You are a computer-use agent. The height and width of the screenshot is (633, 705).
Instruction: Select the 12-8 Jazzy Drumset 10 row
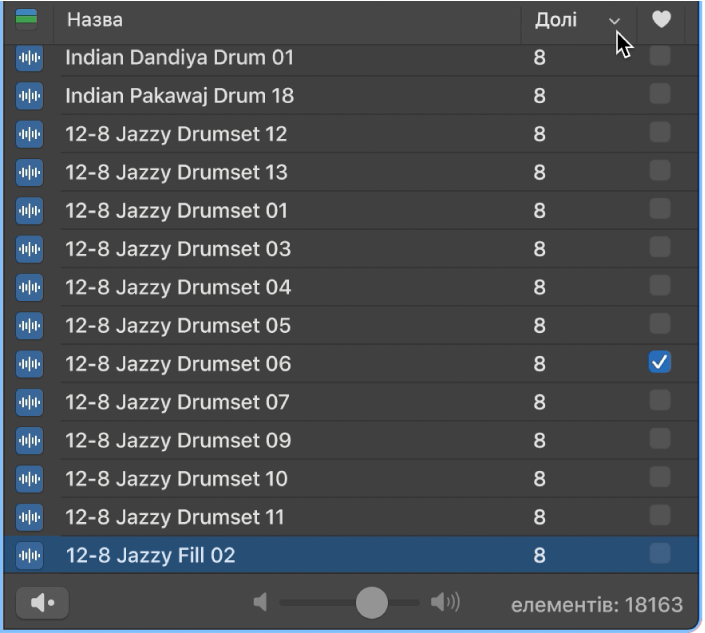(x=177, y=479)
